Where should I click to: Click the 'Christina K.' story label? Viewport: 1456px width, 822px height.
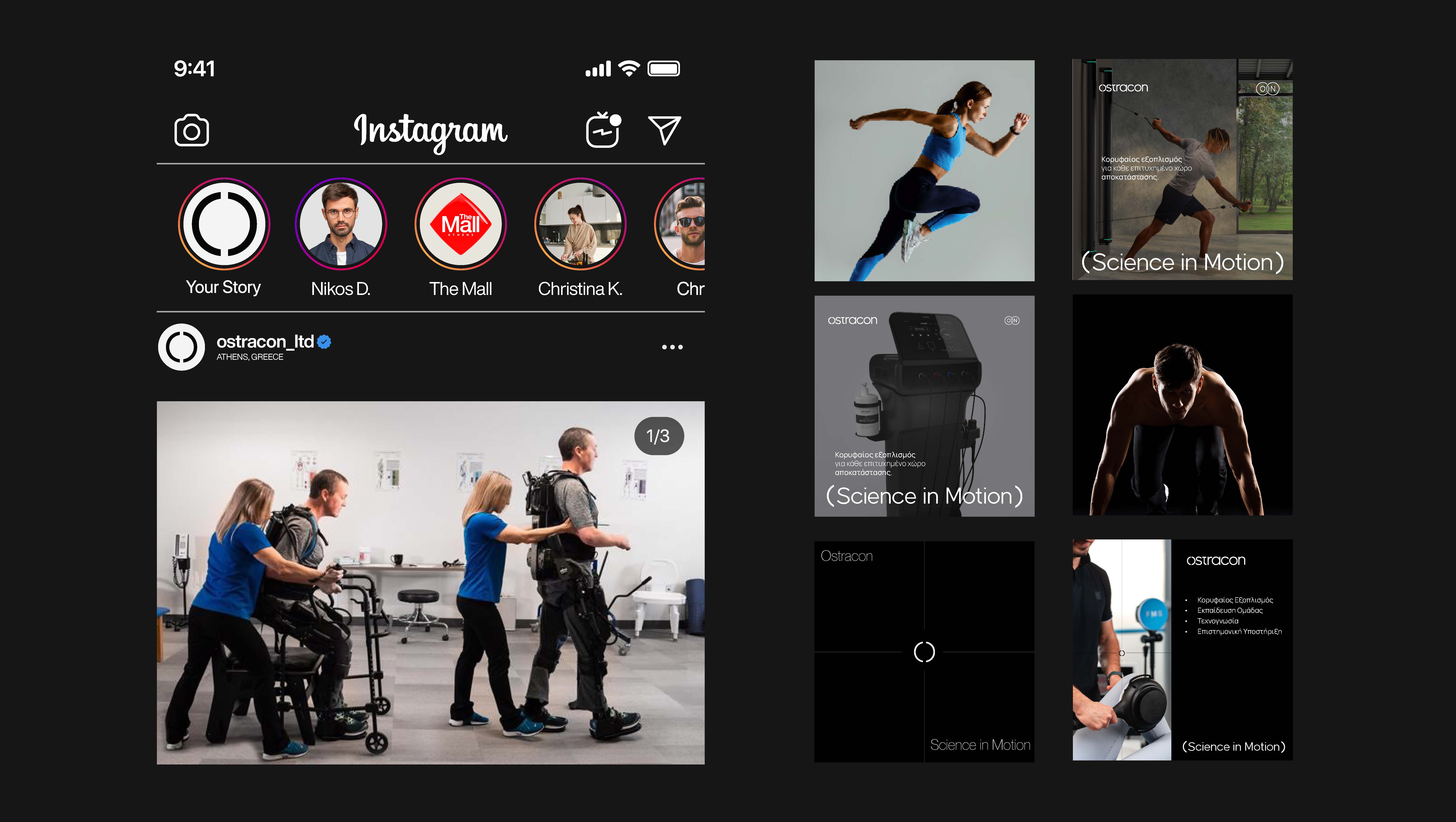tap(580, 289)
